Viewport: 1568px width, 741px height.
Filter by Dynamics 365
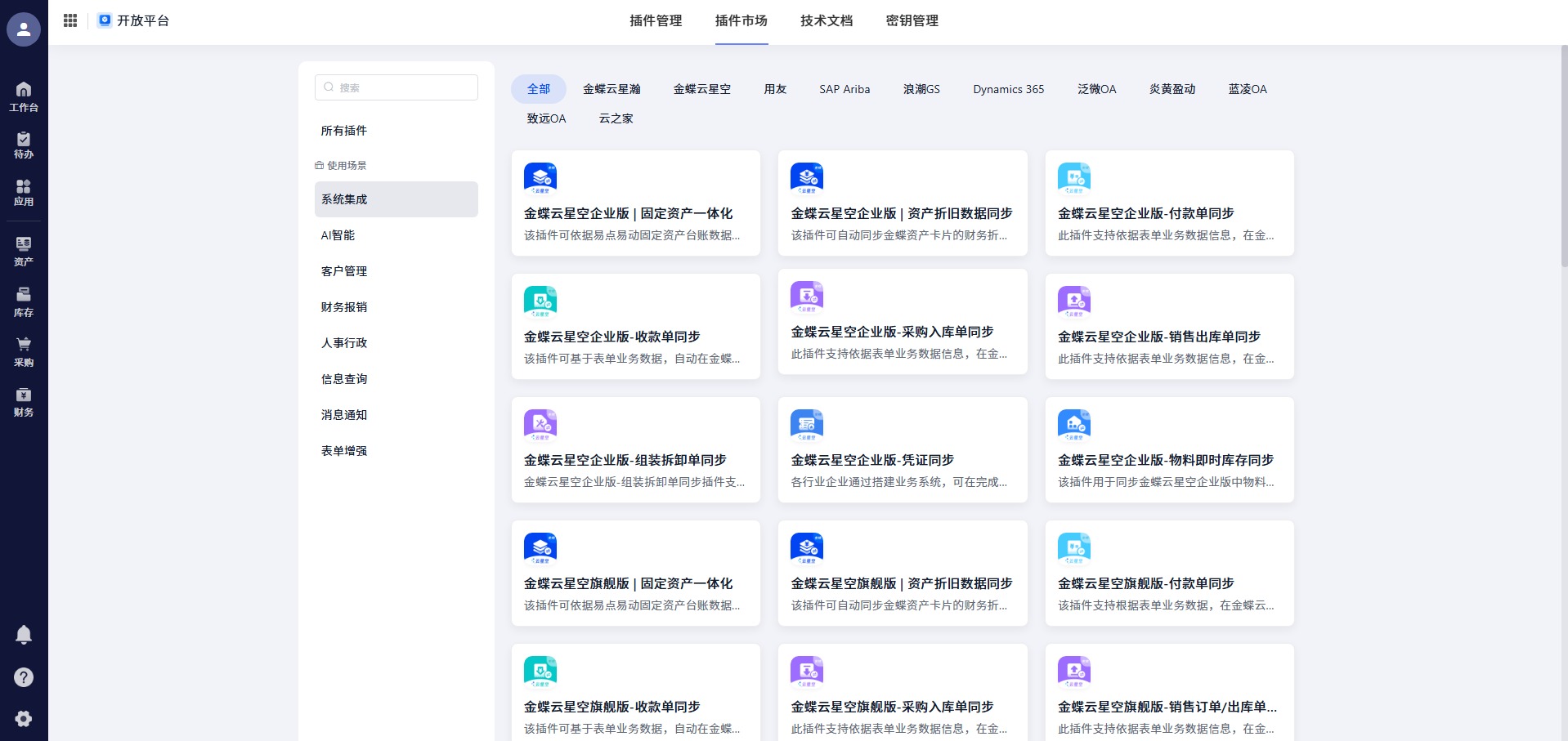1009,89
